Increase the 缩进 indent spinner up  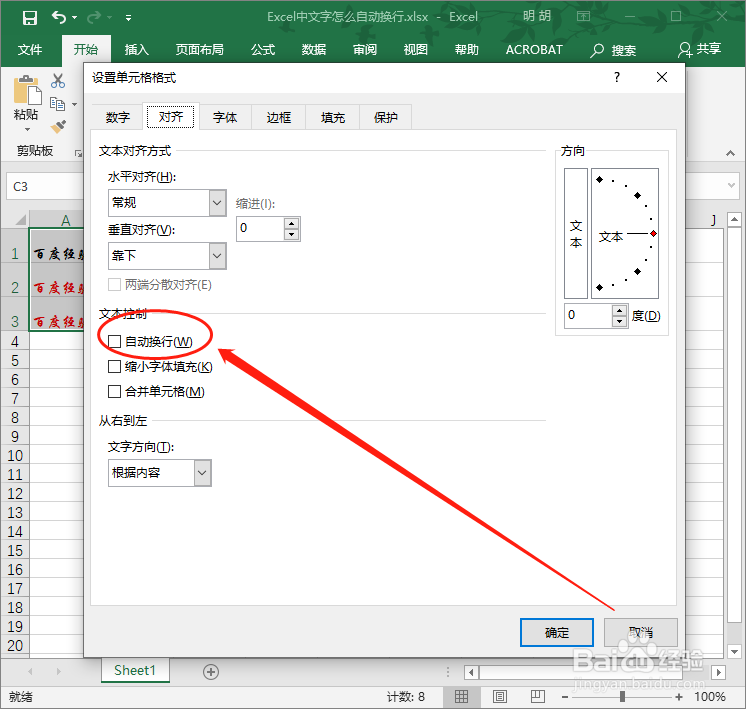291,223
